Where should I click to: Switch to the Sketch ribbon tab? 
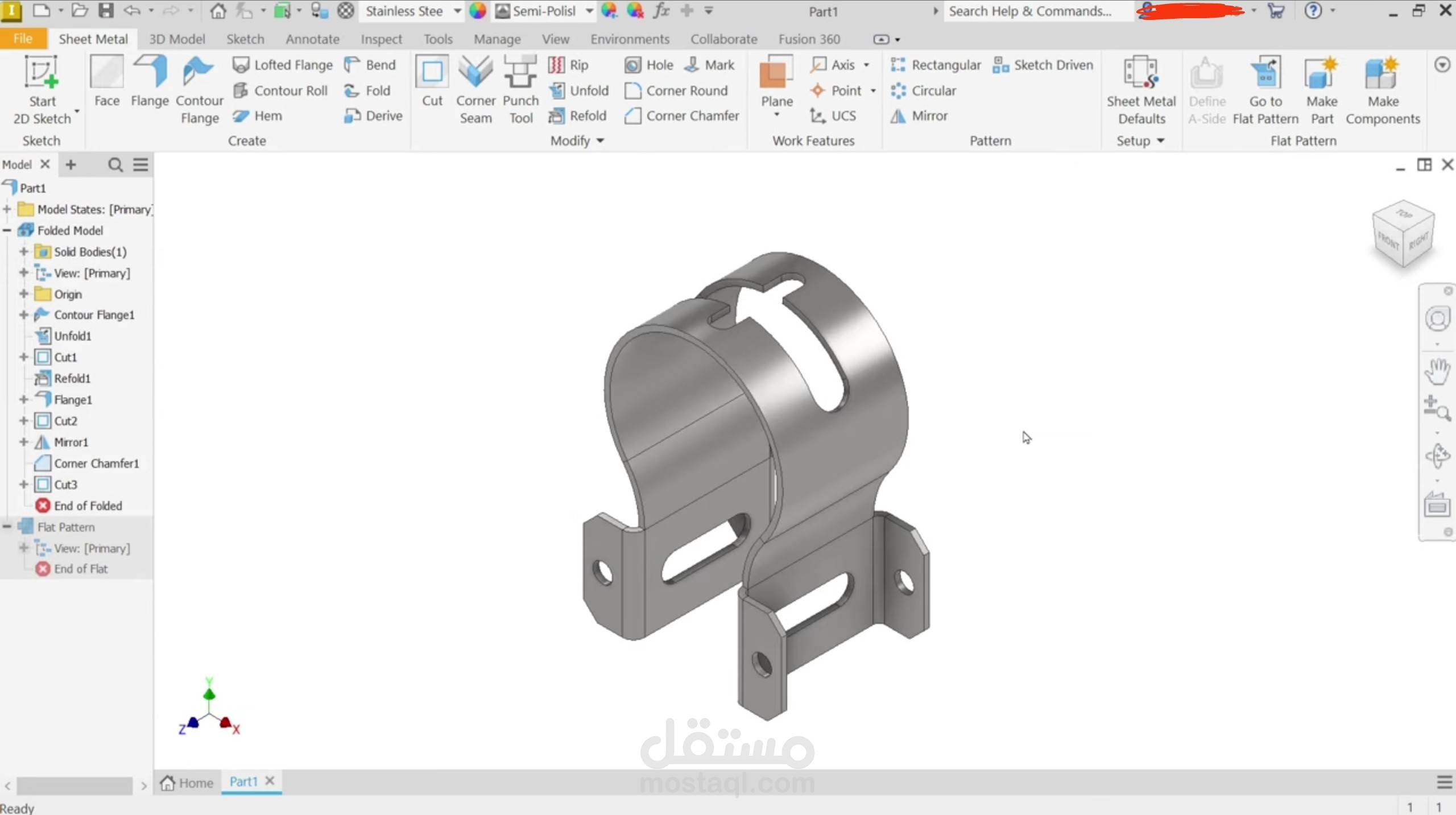tap(245, 39)
